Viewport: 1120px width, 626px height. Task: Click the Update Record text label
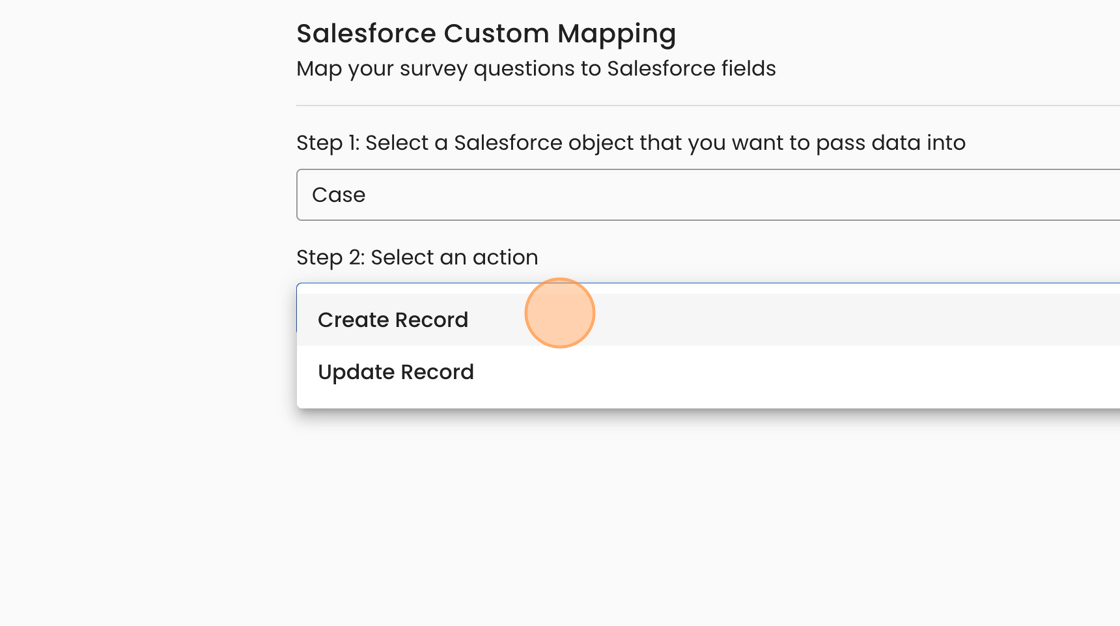coord(396,372)
